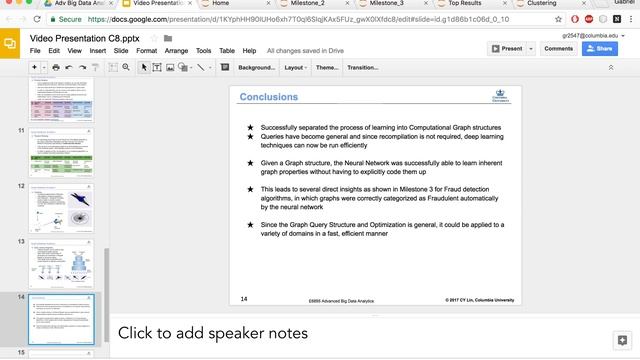640x360 pixels.
Task: Open the line tool dropdown arrow
Action: coord(210,68)
